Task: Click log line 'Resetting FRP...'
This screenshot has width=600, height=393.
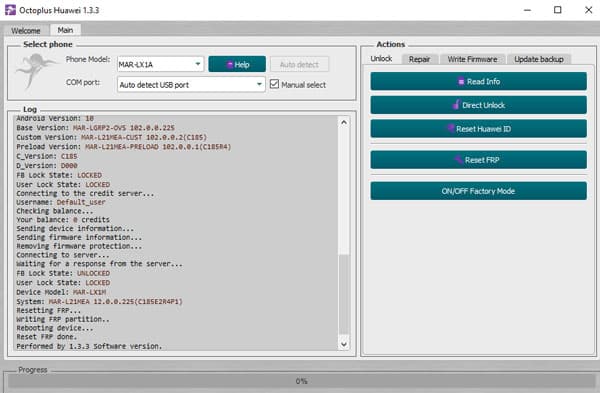Action: coord(49,310)
